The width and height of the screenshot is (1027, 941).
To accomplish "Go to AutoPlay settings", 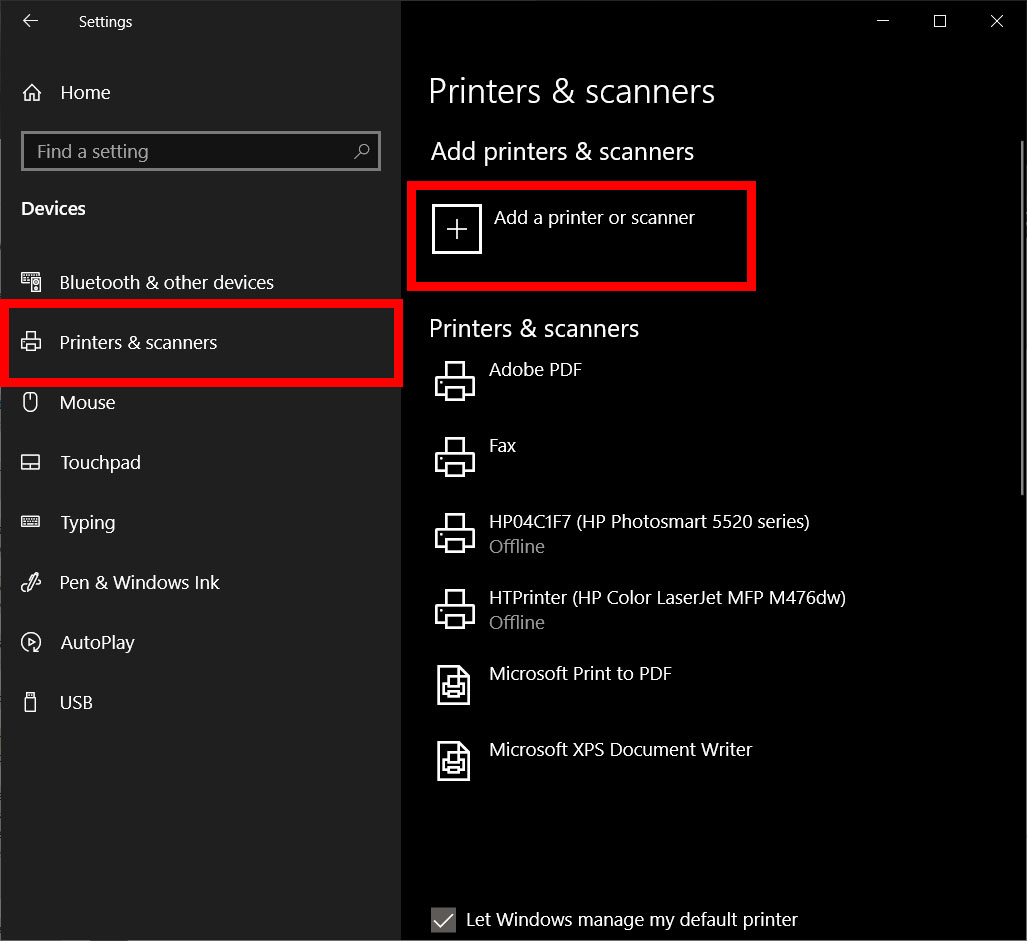I will click(97, 643).
